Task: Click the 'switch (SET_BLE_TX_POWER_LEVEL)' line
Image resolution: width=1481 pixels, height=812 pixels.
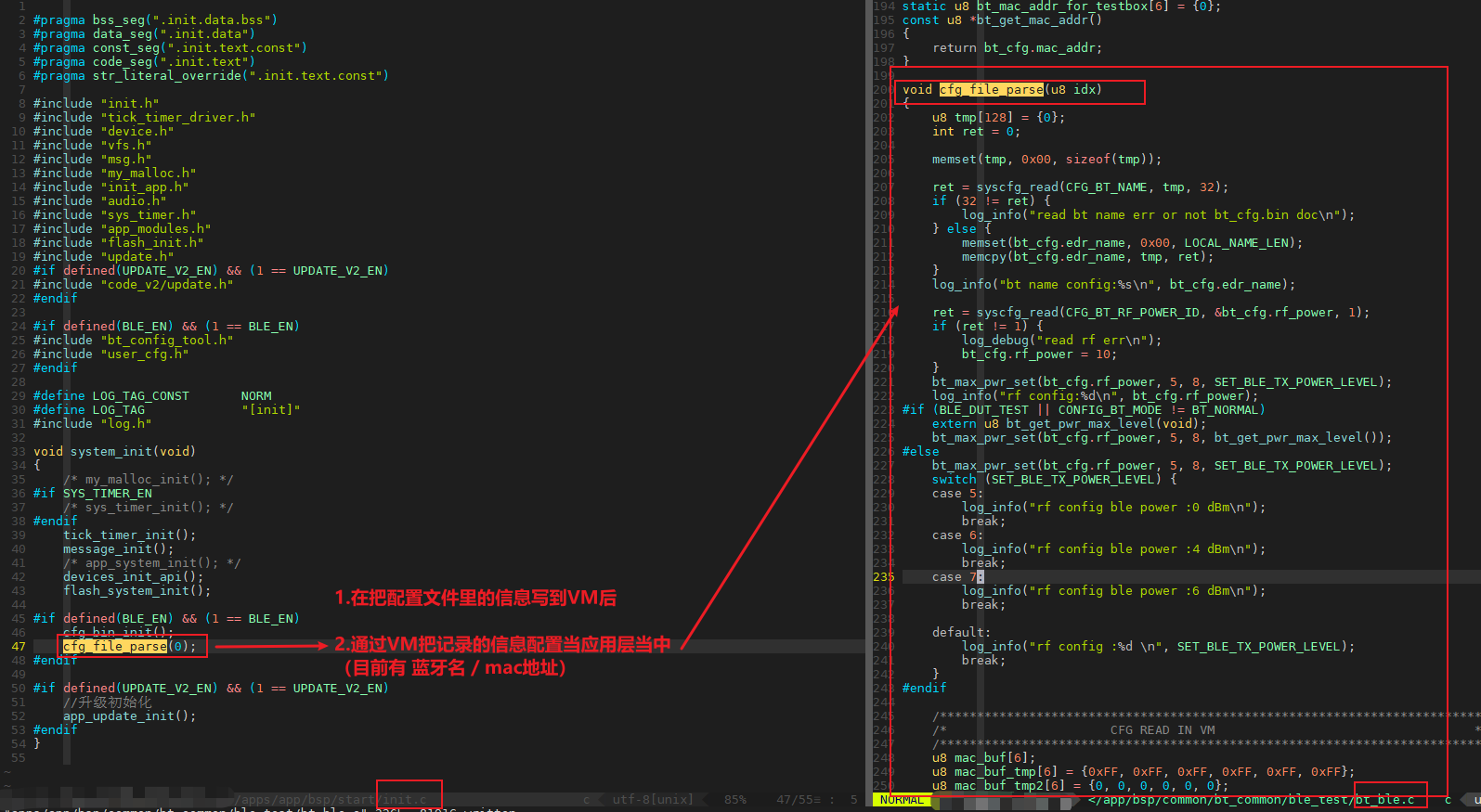Action: (1054, 479)
